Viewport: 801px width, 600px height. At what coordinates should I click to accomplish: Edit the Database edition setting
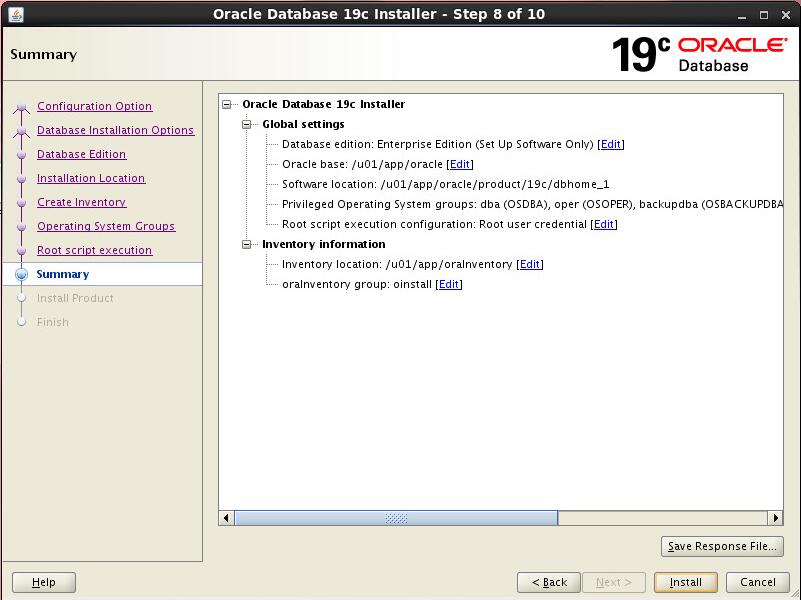click(x=610, y=144)
